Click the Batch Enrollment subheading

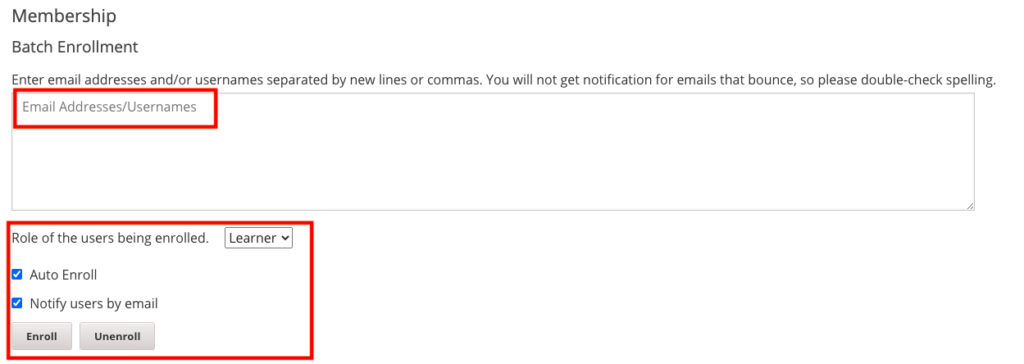75,47
